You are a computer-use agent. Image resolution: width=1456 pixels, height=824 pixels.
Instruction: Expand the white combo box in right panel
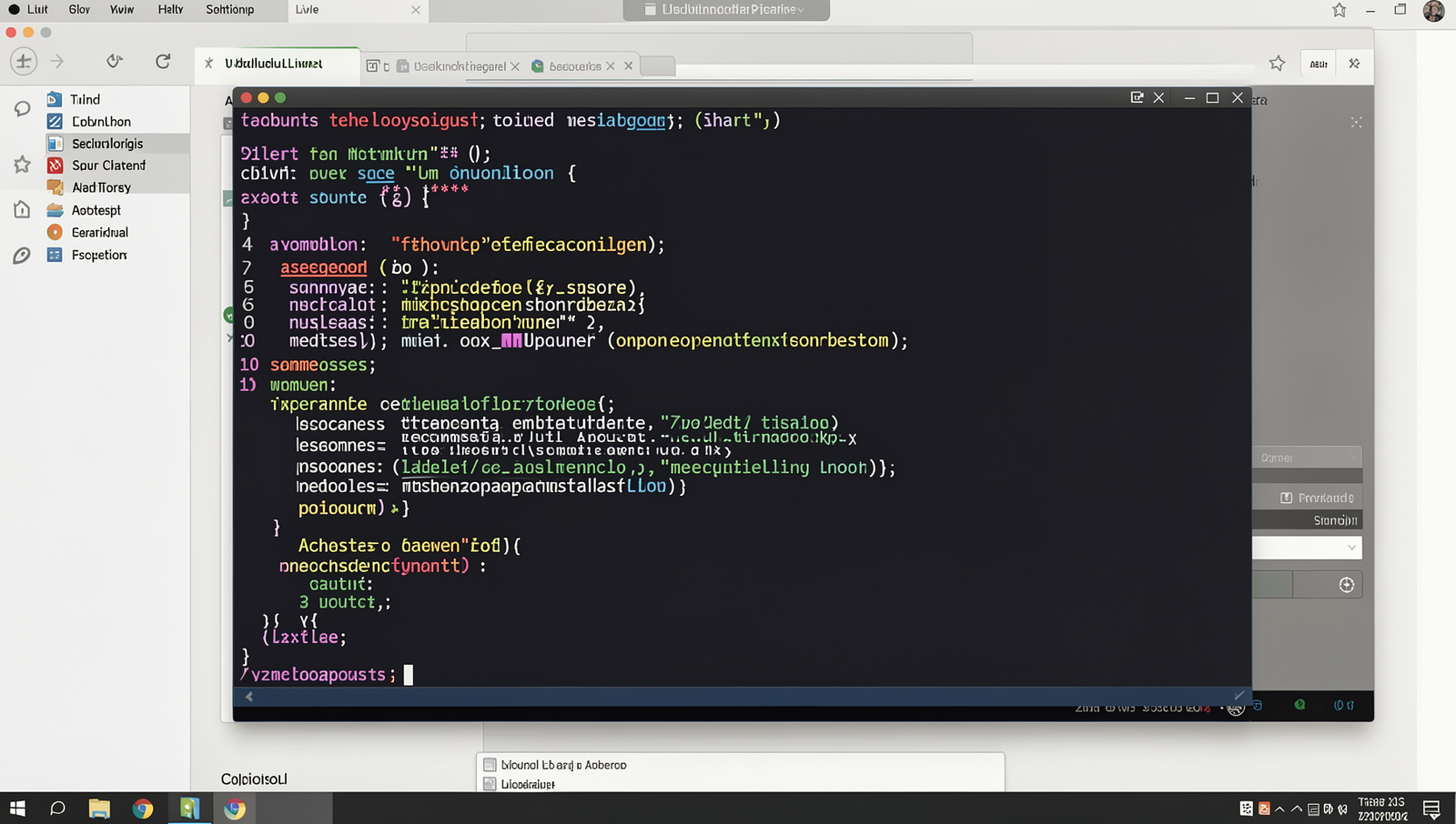click(1307, 547)
